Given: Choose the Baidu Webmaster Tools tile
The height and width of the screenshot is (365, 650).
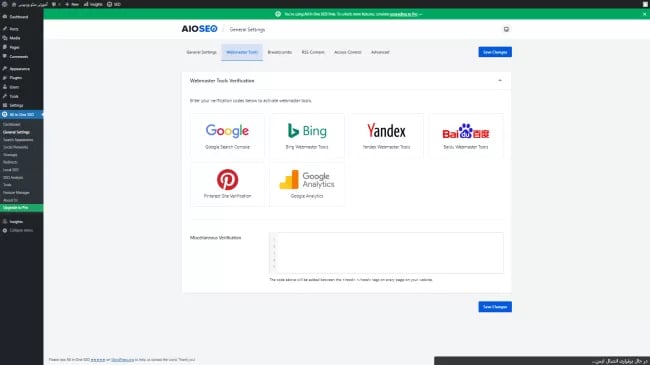Looking at the screenshot, I should [x=466, y=136].
